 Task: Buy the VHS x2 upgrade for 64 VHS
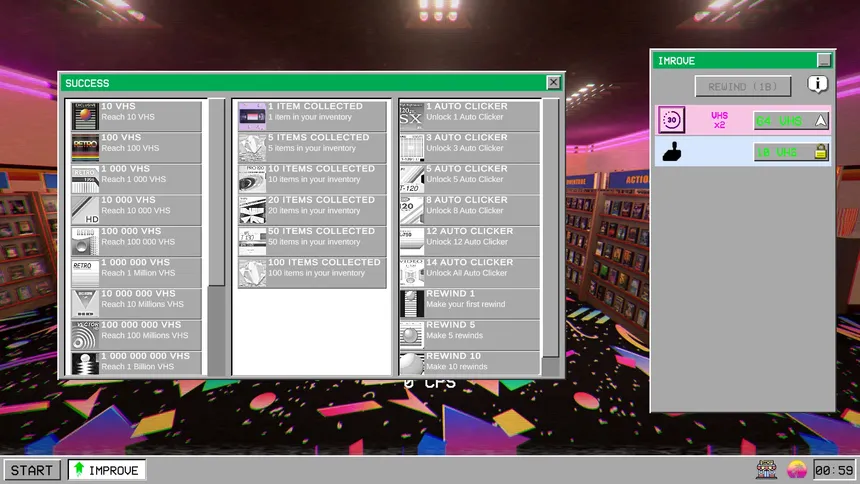click(791, 121)
